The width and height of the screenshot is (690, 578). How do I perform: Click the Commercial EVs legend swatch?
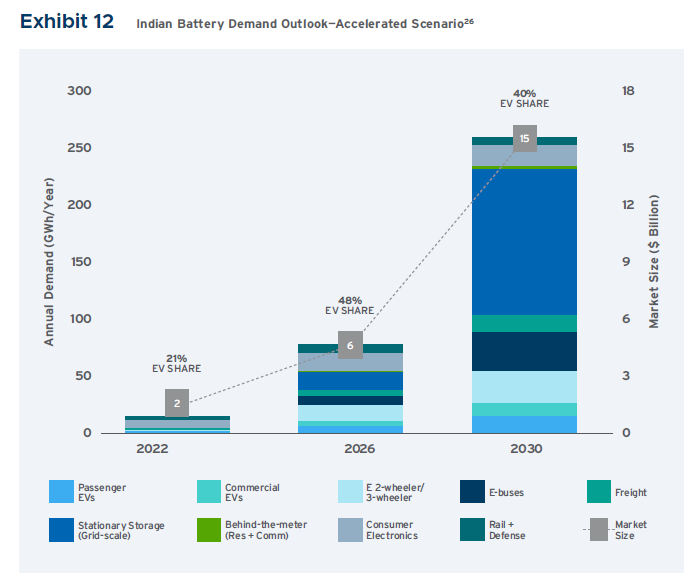pyautogui.click(x=210, y=492)
